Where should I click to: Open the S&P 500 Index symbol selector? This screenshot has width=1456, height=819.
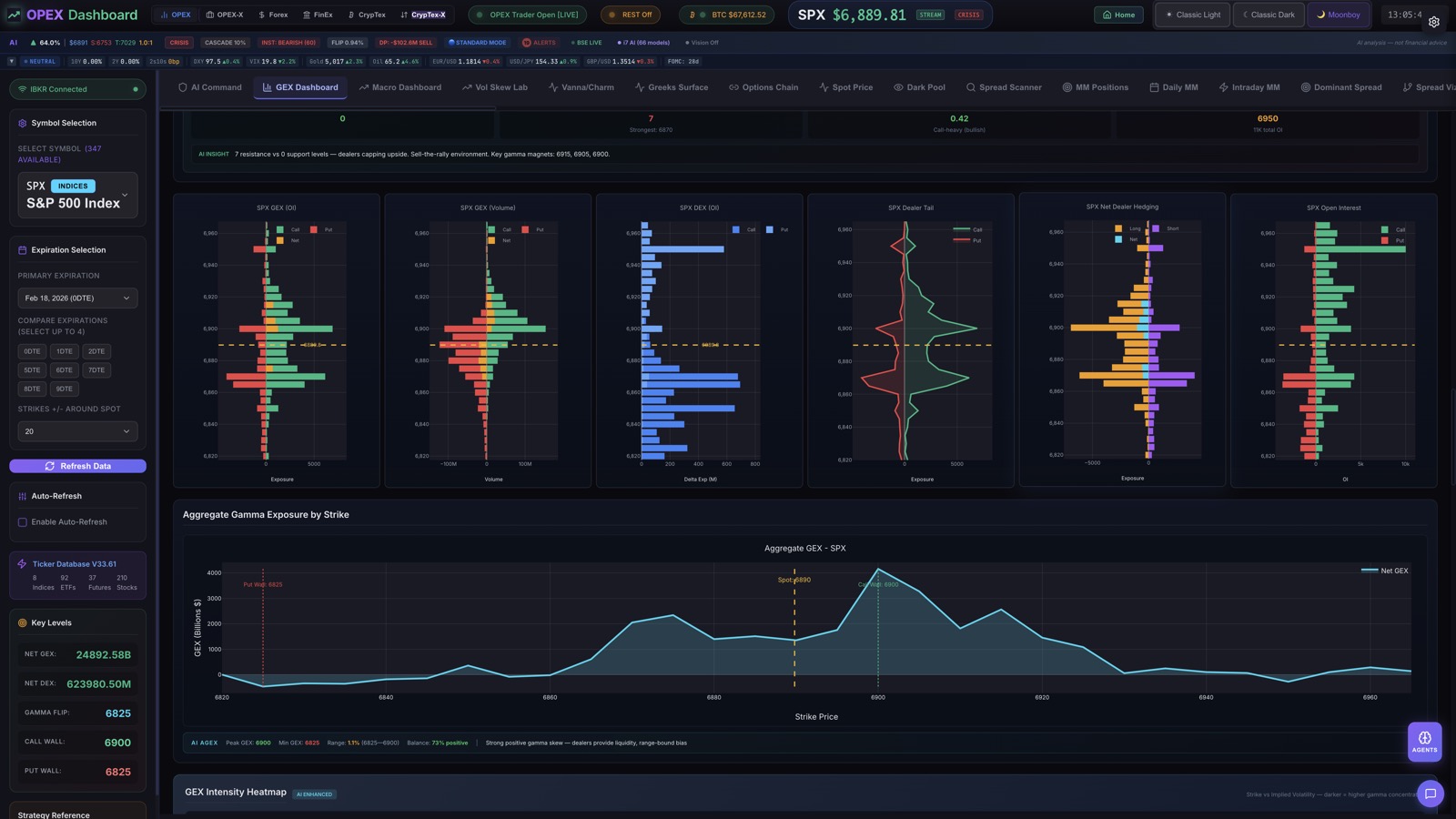tap(77, 196)
